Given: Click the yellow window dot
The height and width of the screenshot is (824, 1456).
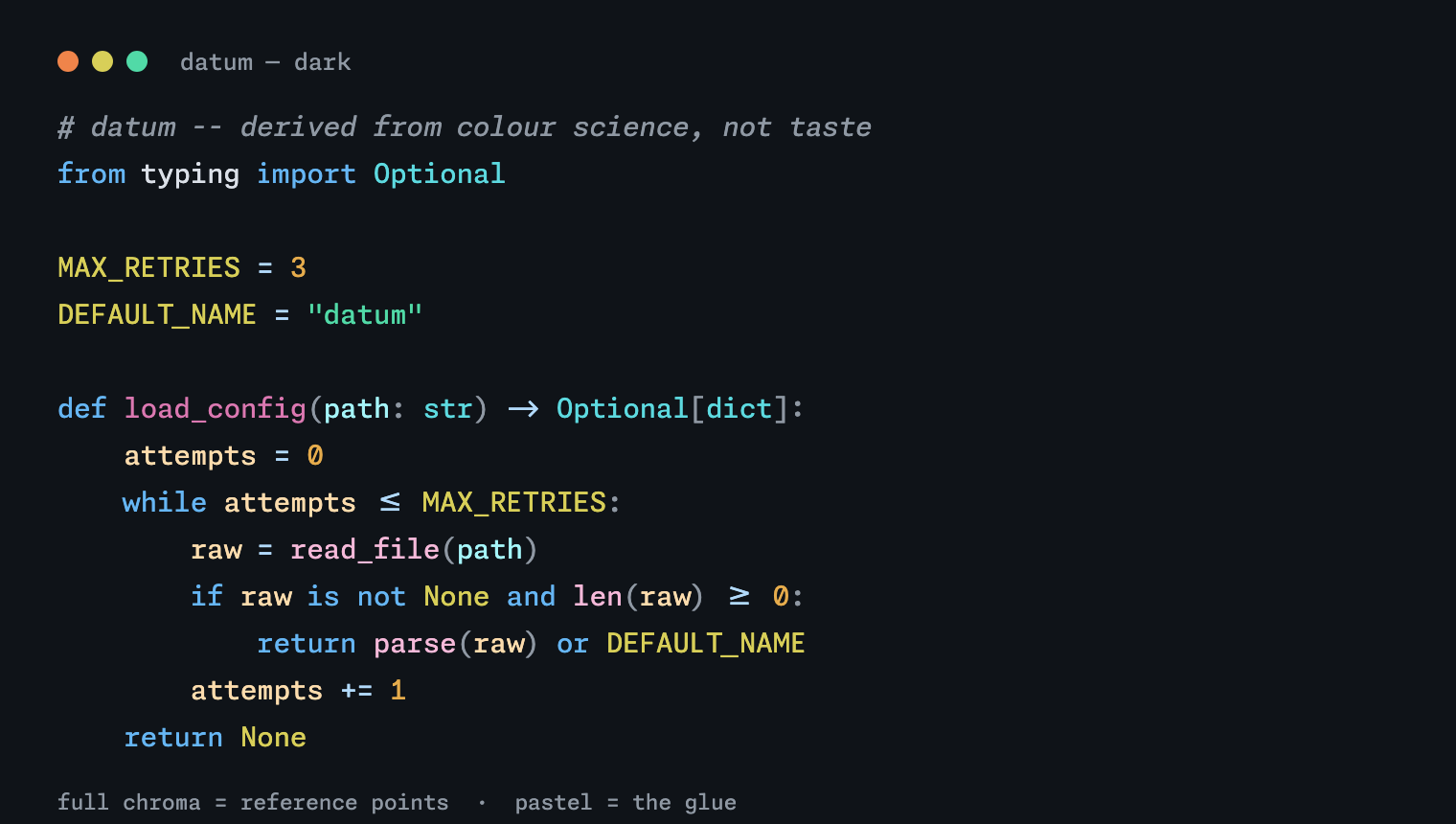Looking at the screenshot, I should coord(102,61).
